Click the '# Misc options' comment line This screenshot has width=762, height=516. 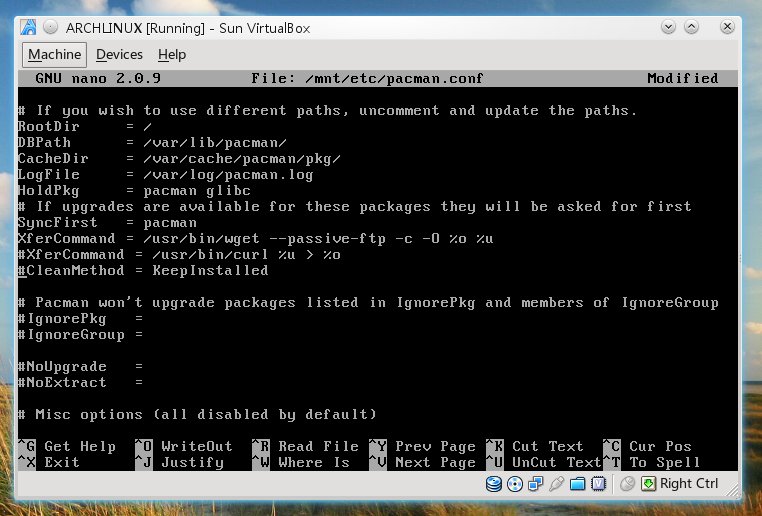point(197,414)
